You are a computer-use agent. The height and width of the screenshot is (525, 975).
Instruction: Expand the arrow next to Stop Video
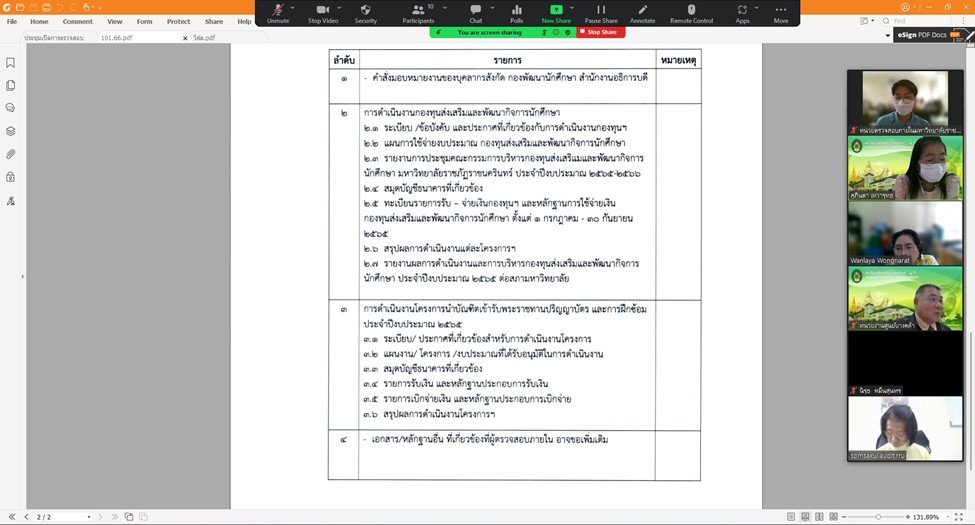[340, 7]
